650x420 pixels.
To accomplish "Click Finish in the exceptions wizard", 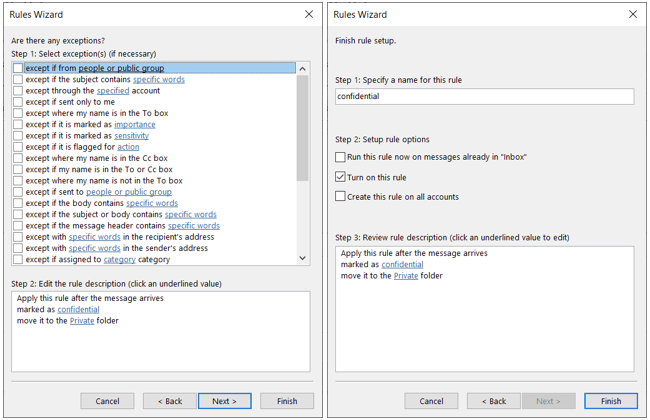I will (x=287, y=401).
